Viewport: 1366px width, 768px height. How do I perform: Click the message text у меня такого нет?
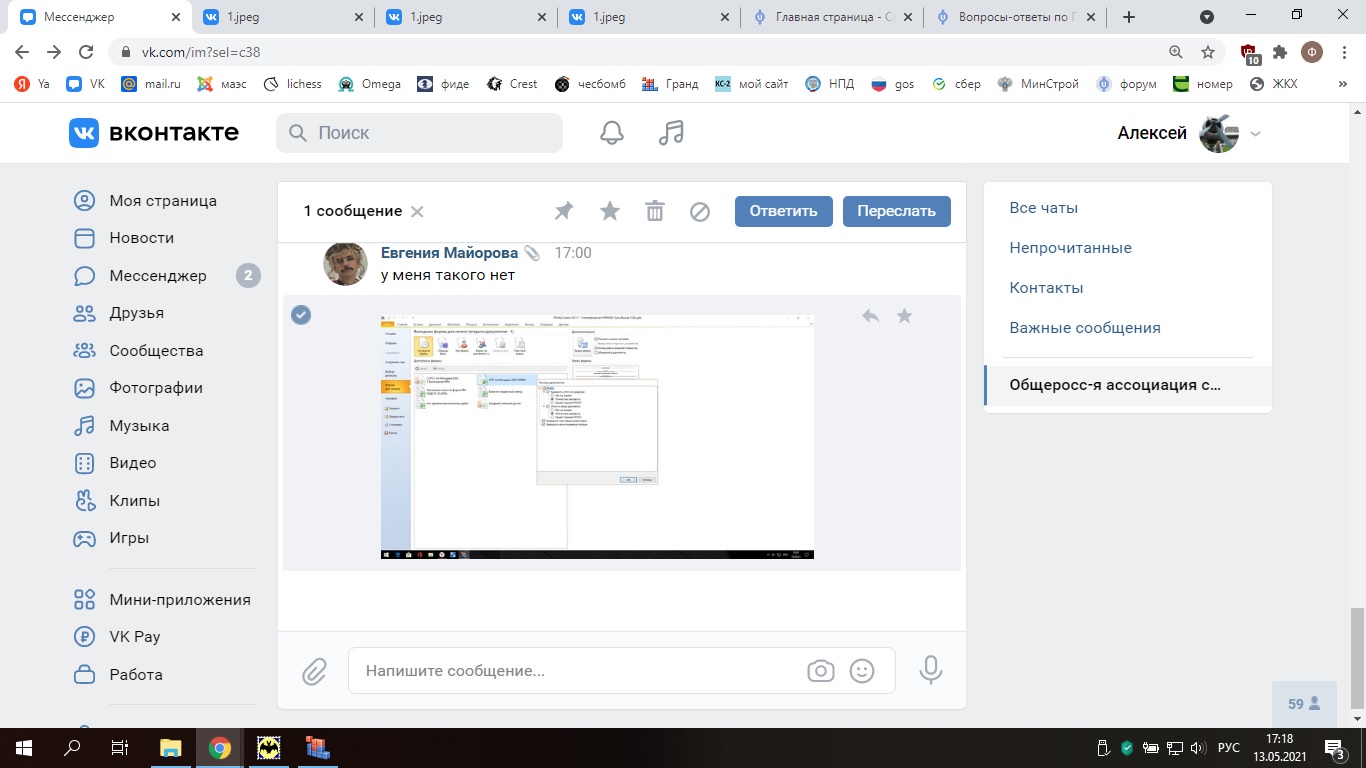tap(448, 275)
